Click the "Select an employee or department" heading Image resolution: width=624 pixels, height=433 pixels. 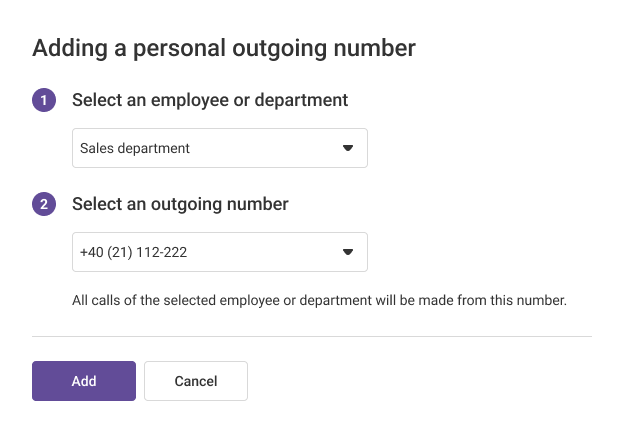[210, 100]
